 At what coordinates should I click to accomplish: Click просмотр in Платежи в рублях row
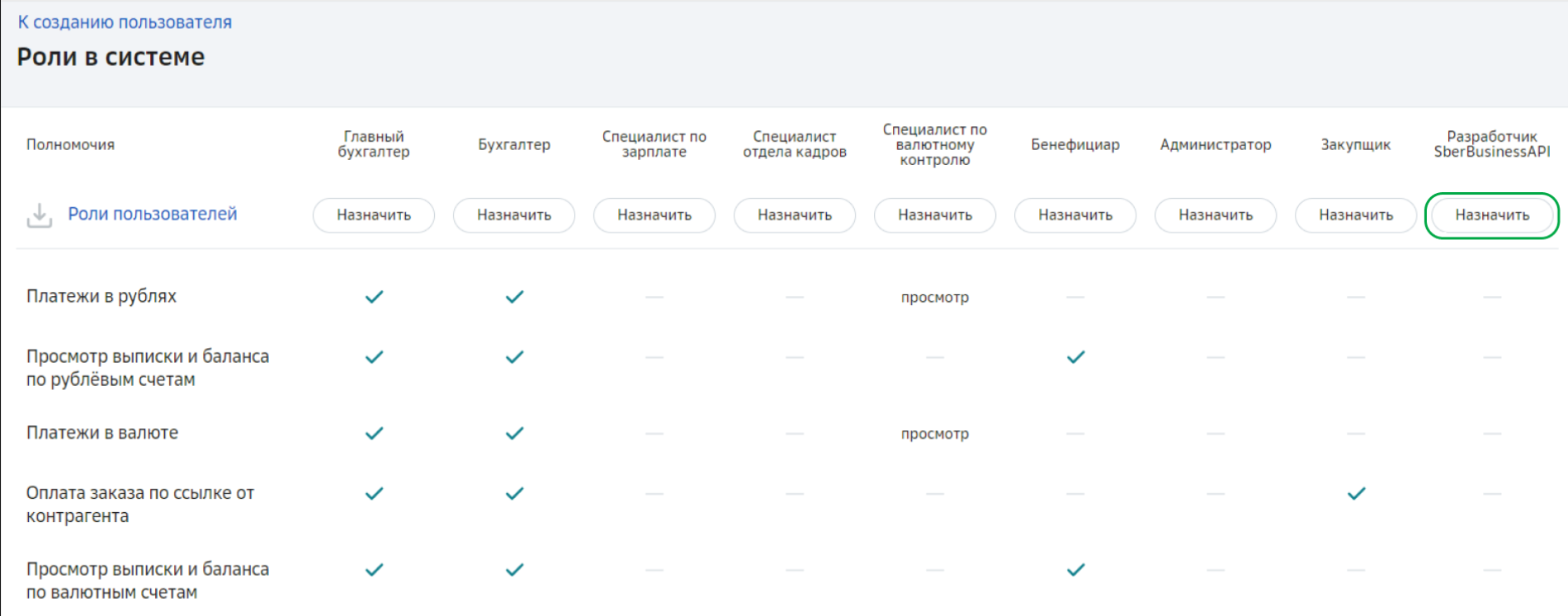point(935,298)
